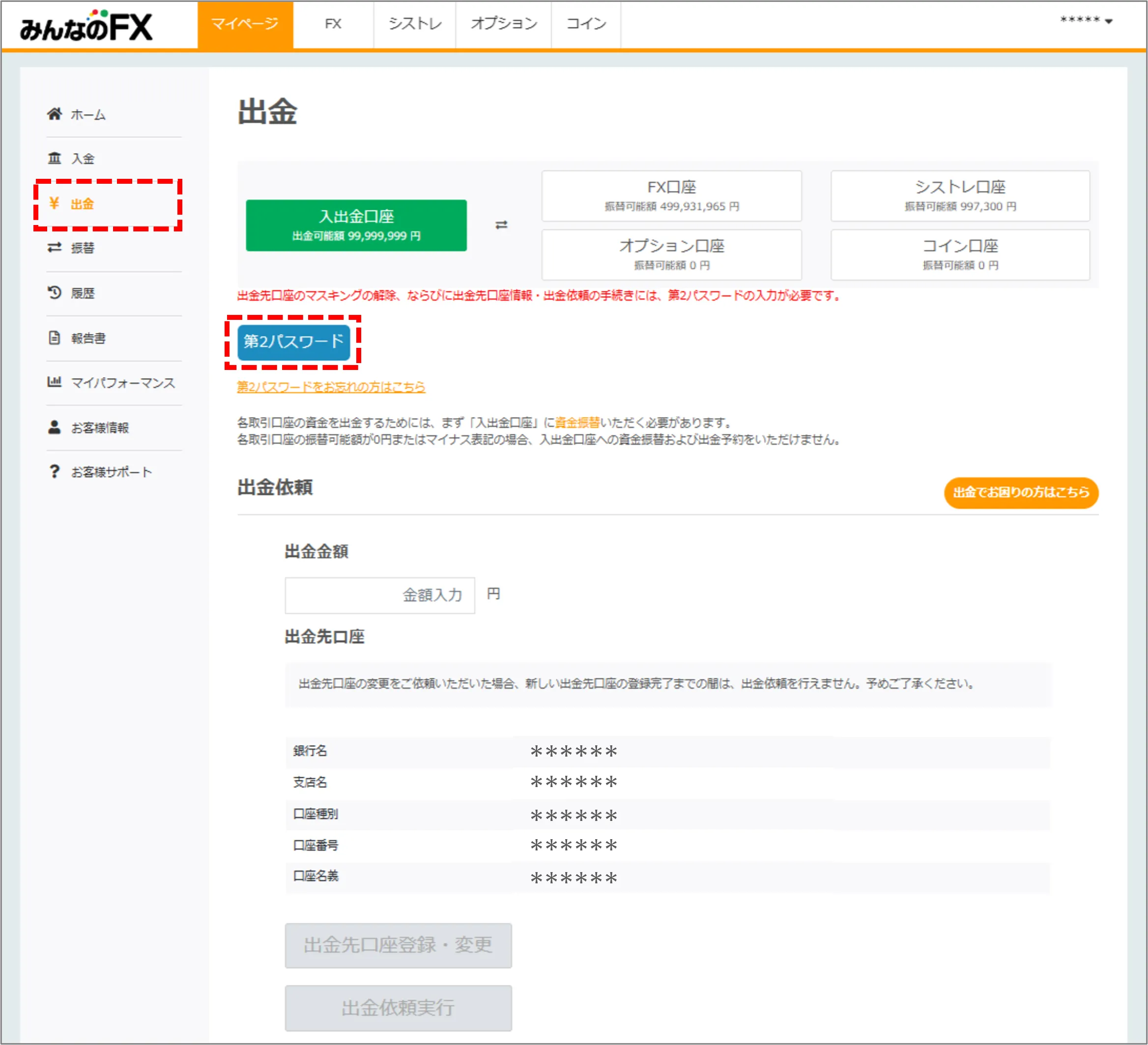This screenshot has width=1148, height=1045.
Task: Open the コイン tab
Action: [x=586, y=25]
